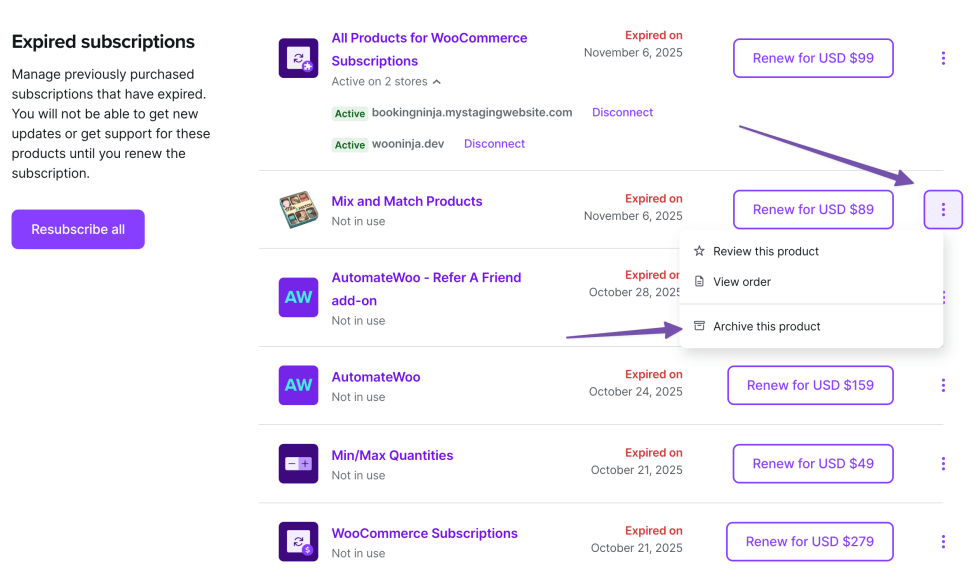This screenshot has height=580, width=978.
Task: Click the Min/Max Quantities product icon
Action: pyautogui.click(x=298, y=463)
